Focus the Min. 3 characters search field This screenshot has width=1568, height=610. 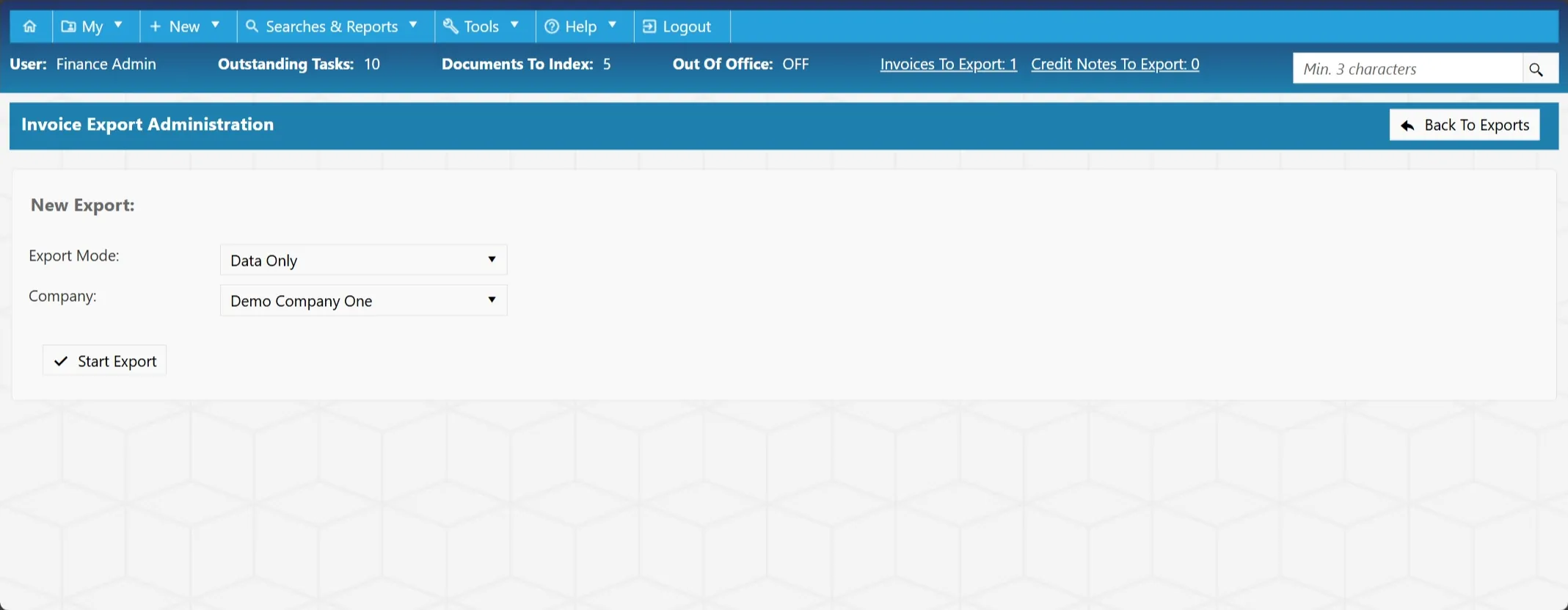1407,69
